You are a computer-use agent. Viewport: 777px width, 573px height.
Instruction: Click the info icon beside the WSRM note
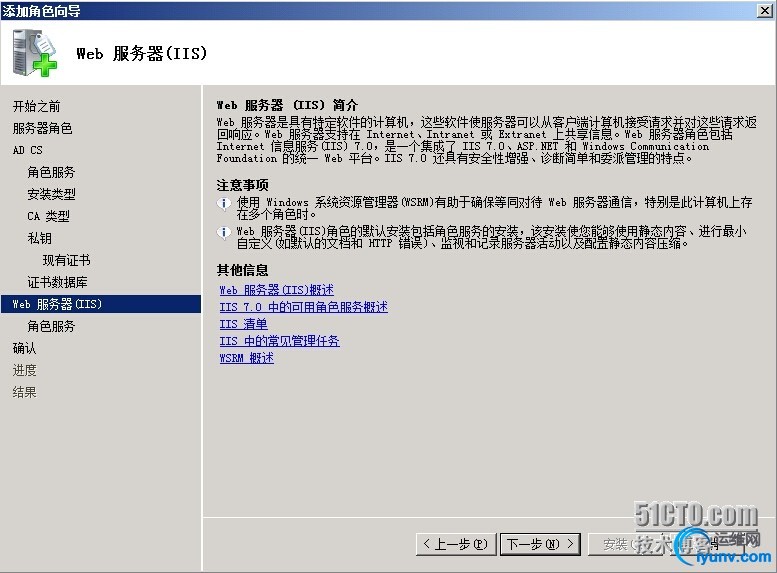(x=224, y=204)
